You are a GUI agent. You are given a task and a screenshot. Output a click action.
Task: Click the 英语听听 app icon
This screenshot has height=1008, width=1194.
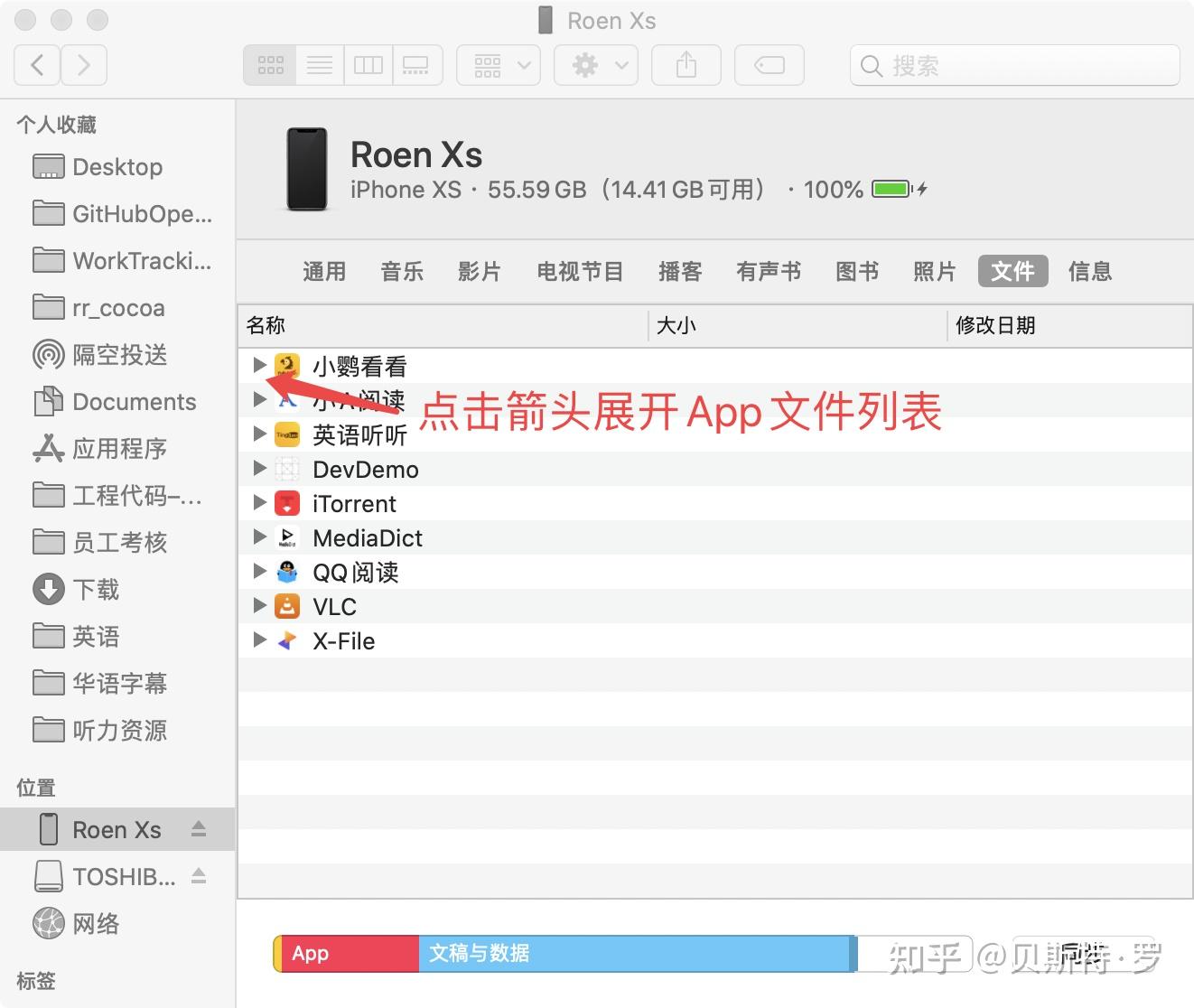(287, 434)
